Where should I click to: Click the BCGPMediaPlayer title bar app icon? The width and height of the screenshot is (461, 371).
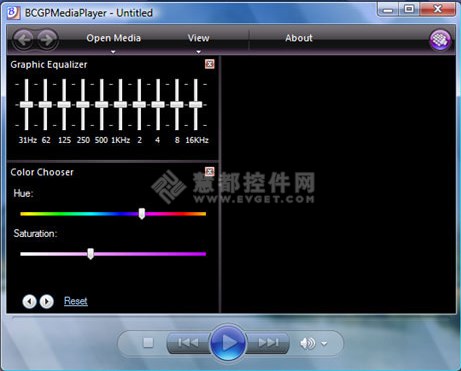pyautogui.click(x=13, y=13)
